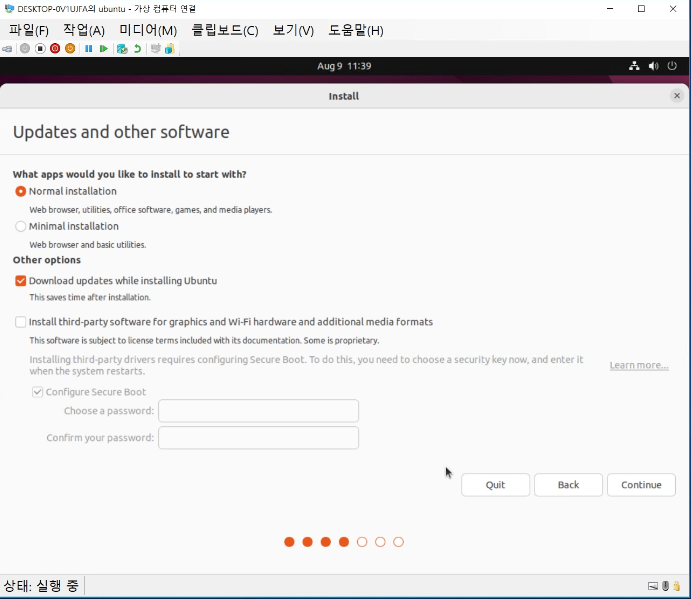Minimize the VM connection window
691x599 pixels.
[x=610, y=8]
